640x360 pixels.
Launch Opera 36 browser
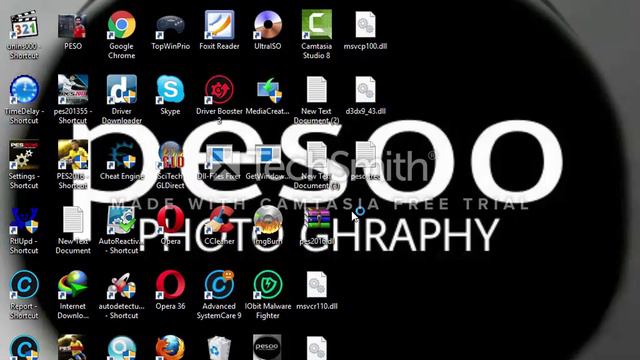click(x=170, y=285)
